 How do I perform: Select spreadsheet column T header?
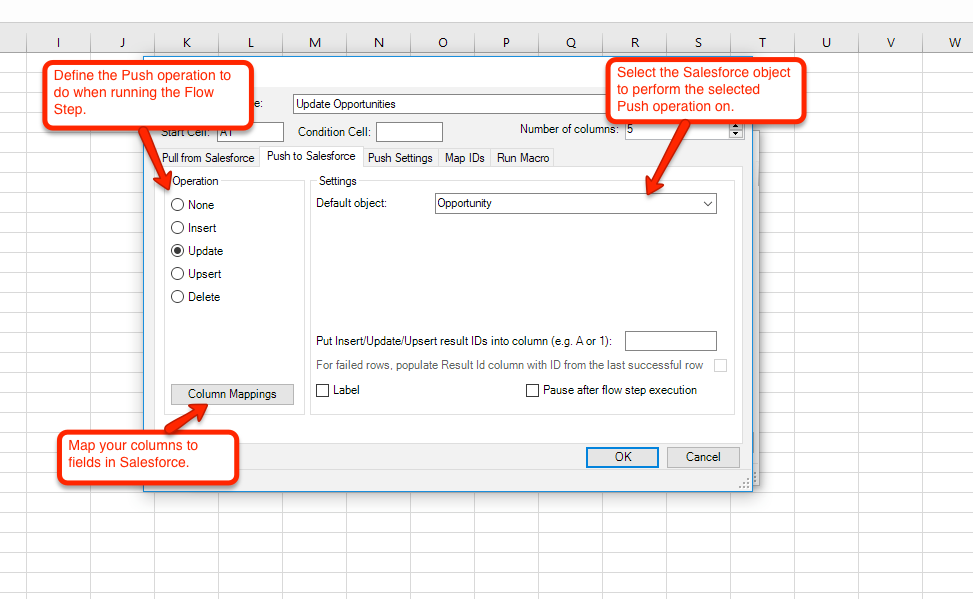coord(763,42)
